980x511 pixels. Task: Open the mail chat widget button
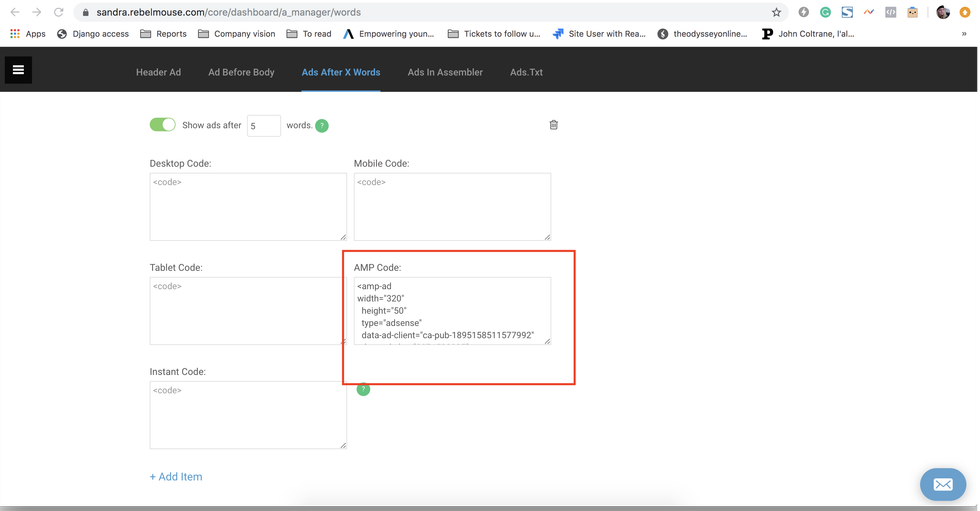(x=942, y=484)
